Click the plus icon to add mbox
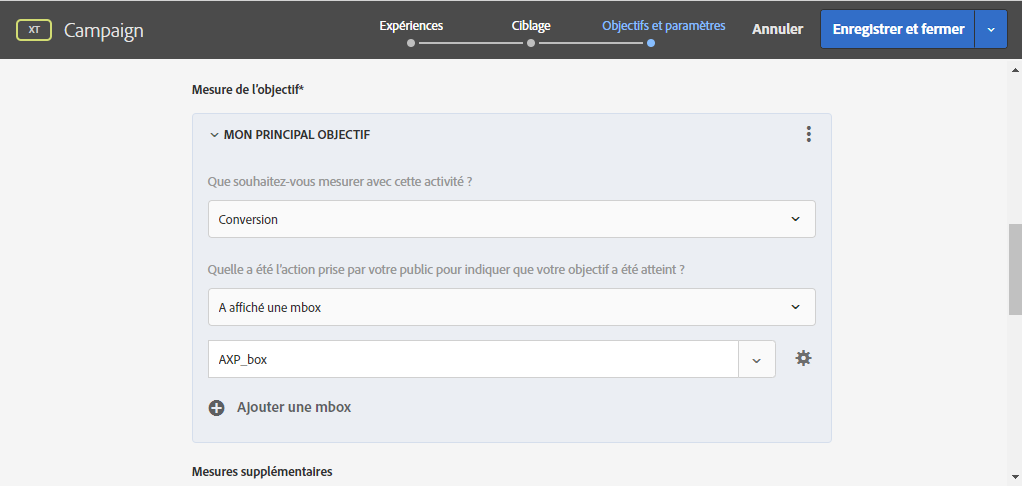Image resolution: width=1022 pixels, height=486 pixels. pos(217,407)
